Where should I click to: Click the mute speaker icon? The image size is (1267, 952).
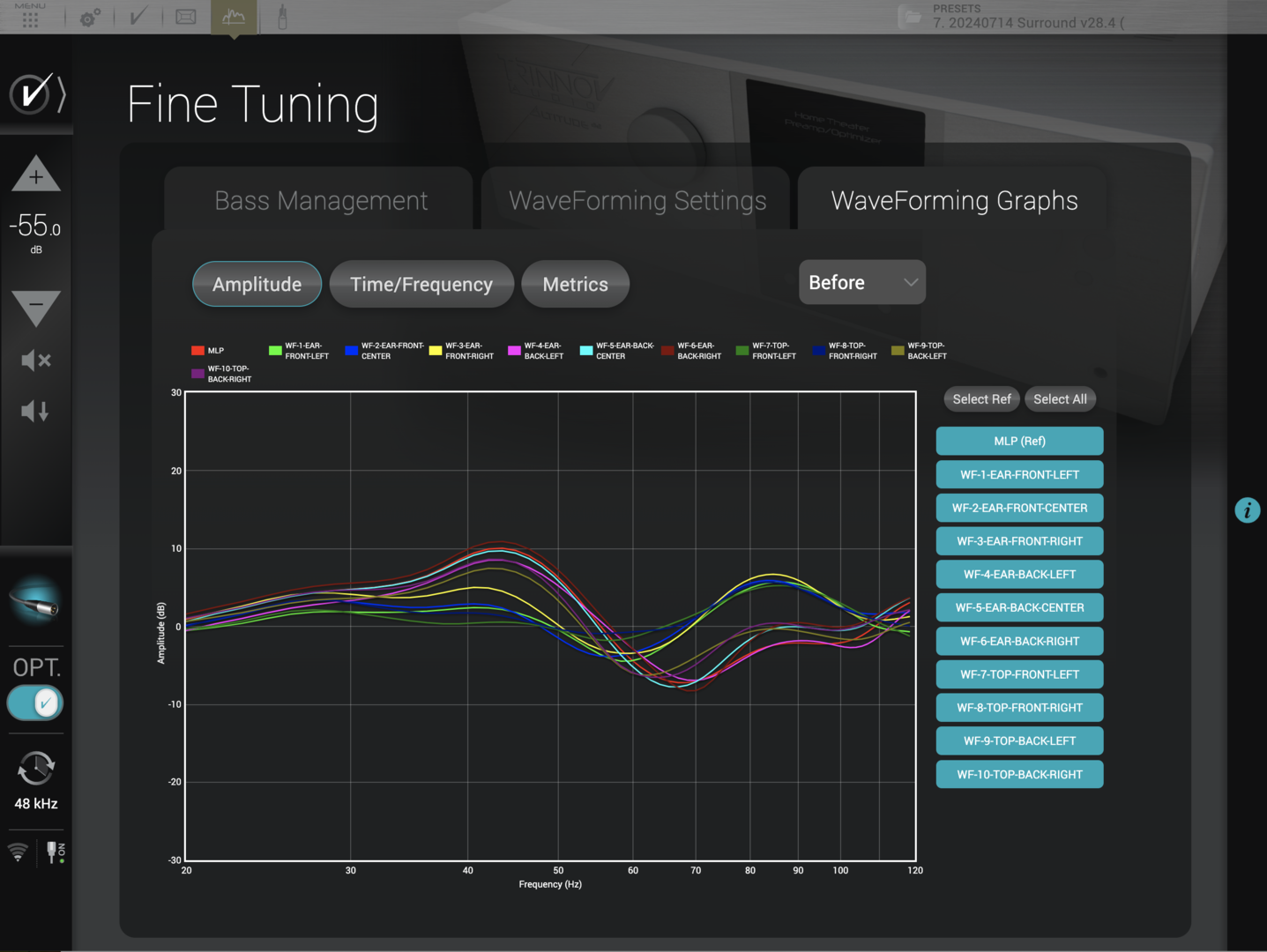click(x=36, y=360)
